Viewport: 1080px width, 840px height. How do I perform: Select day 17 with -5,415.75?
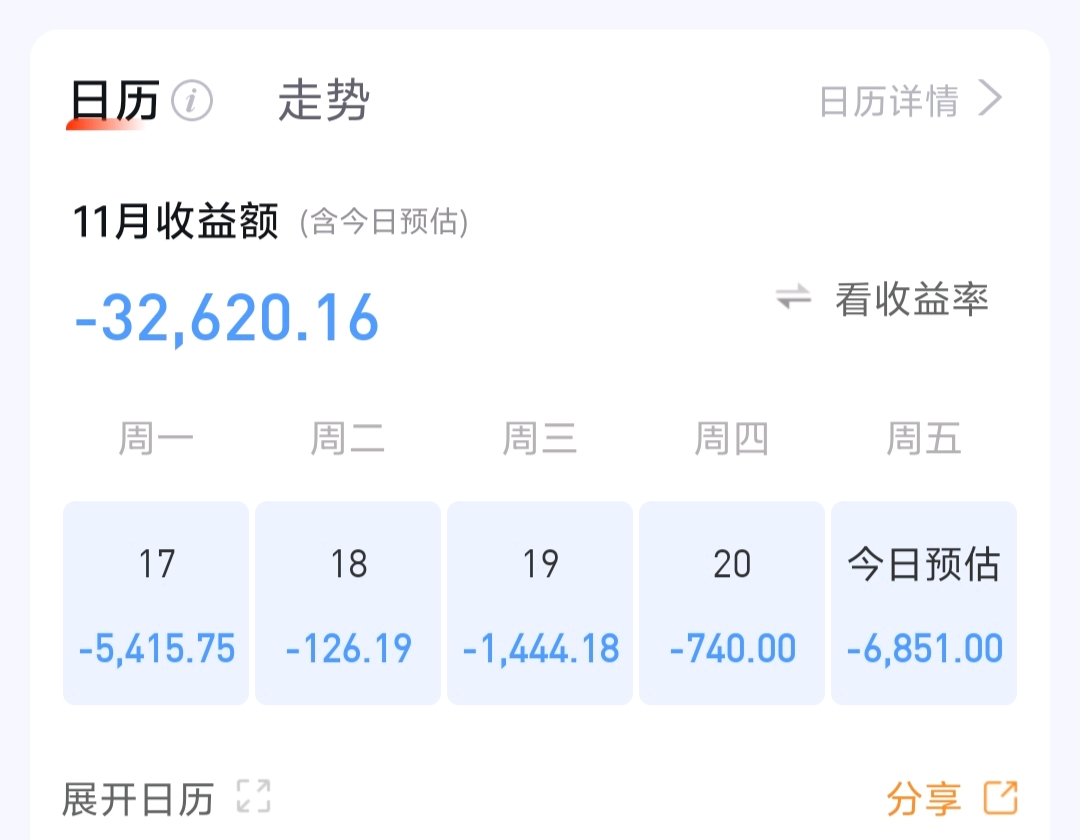coord(156,603)
